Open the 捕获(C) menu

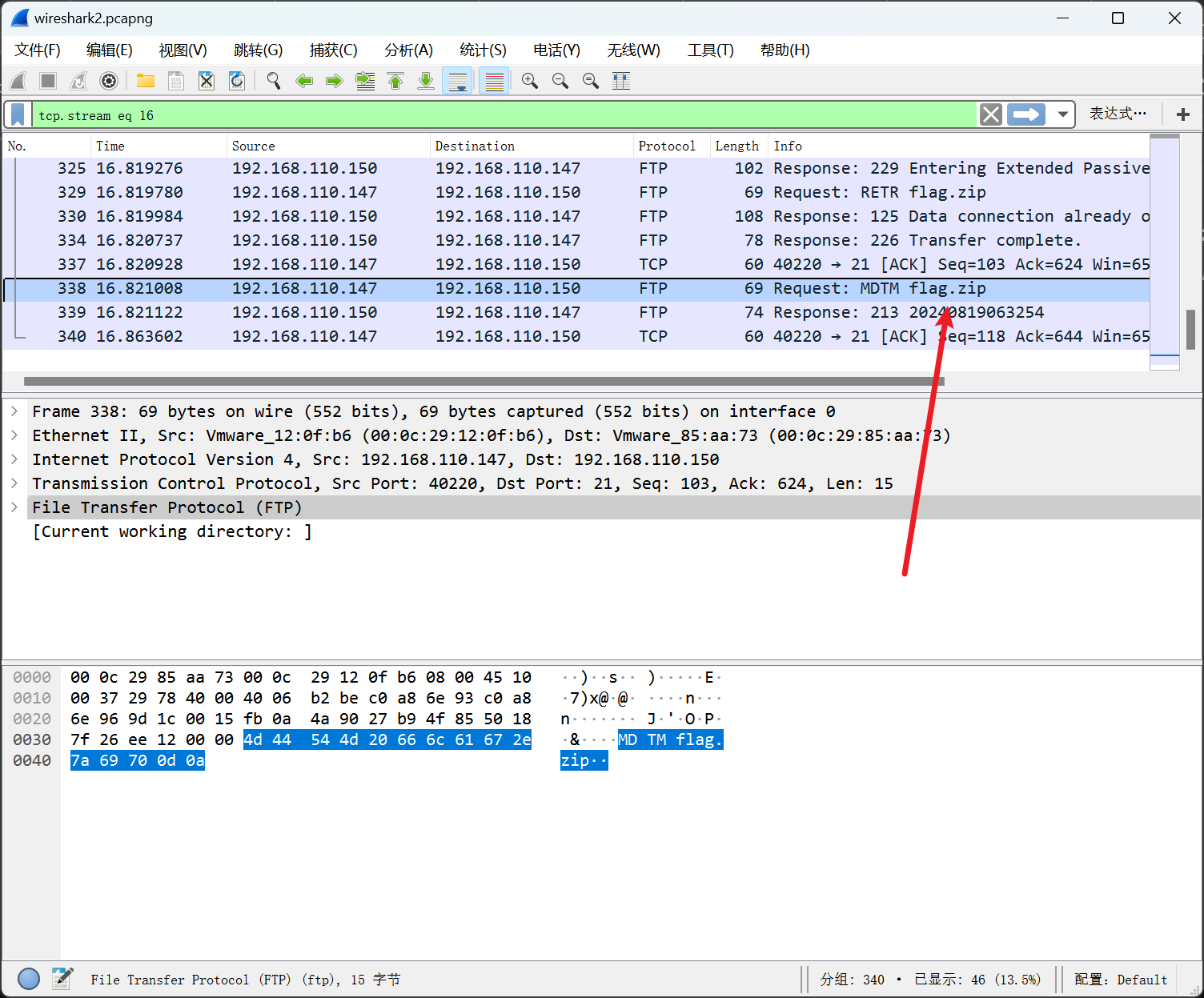click(x=334, y=50)
